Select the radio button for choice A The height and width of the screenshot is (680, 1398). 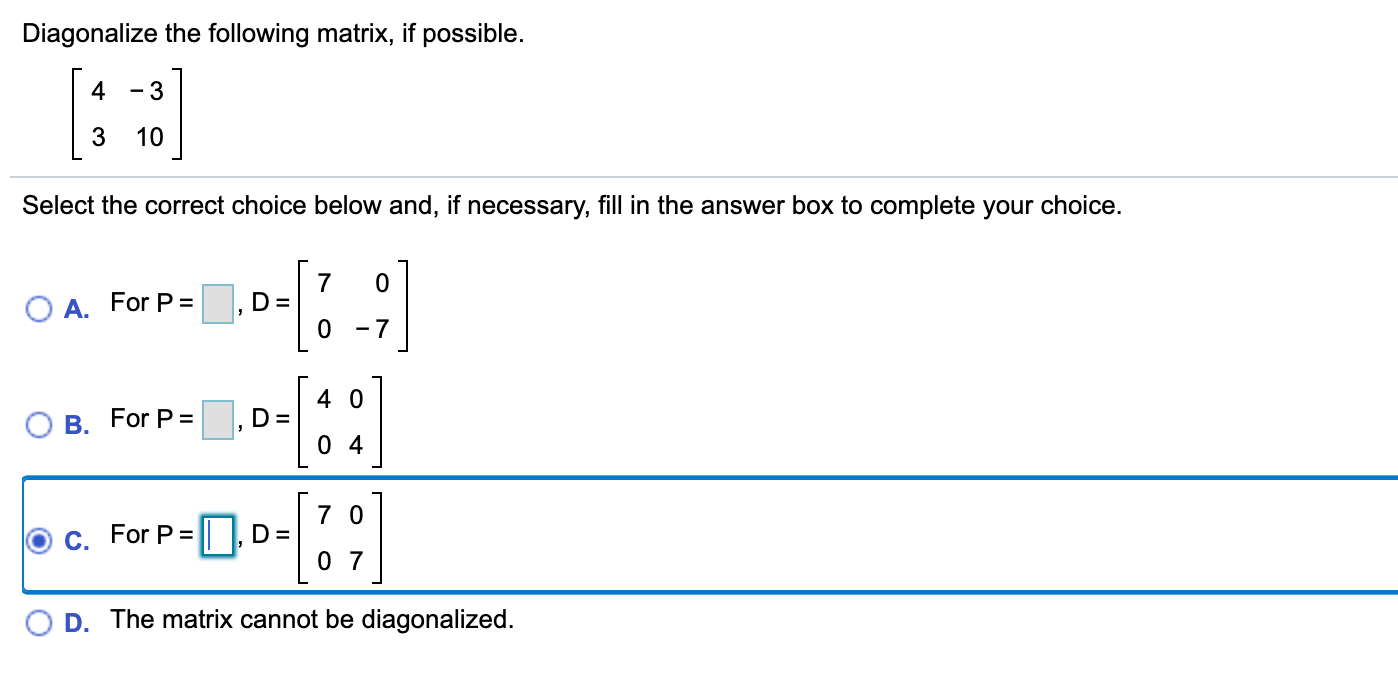click(x=39, y=309)
